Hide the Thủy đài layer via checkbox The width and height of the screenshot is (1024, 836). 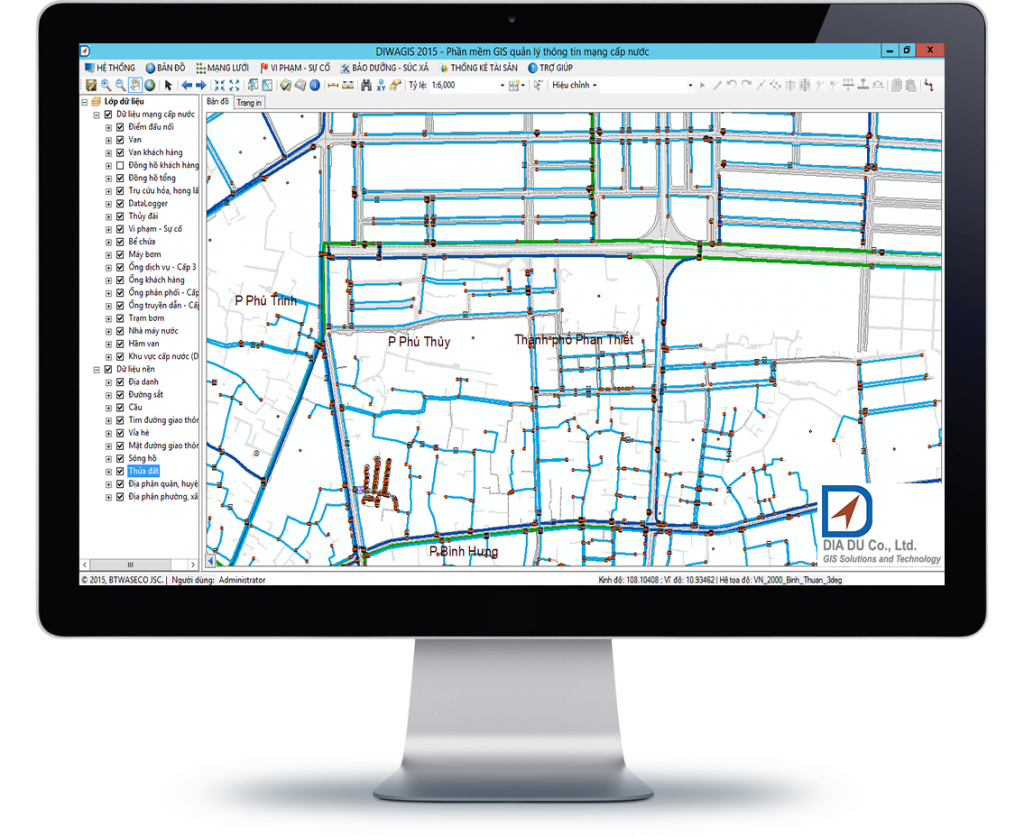coord(120,216)
